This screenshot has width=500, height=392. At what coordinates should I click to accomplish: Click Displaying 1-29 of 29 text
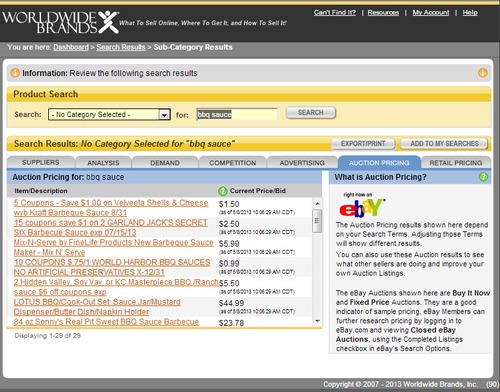tap(47, 336)
